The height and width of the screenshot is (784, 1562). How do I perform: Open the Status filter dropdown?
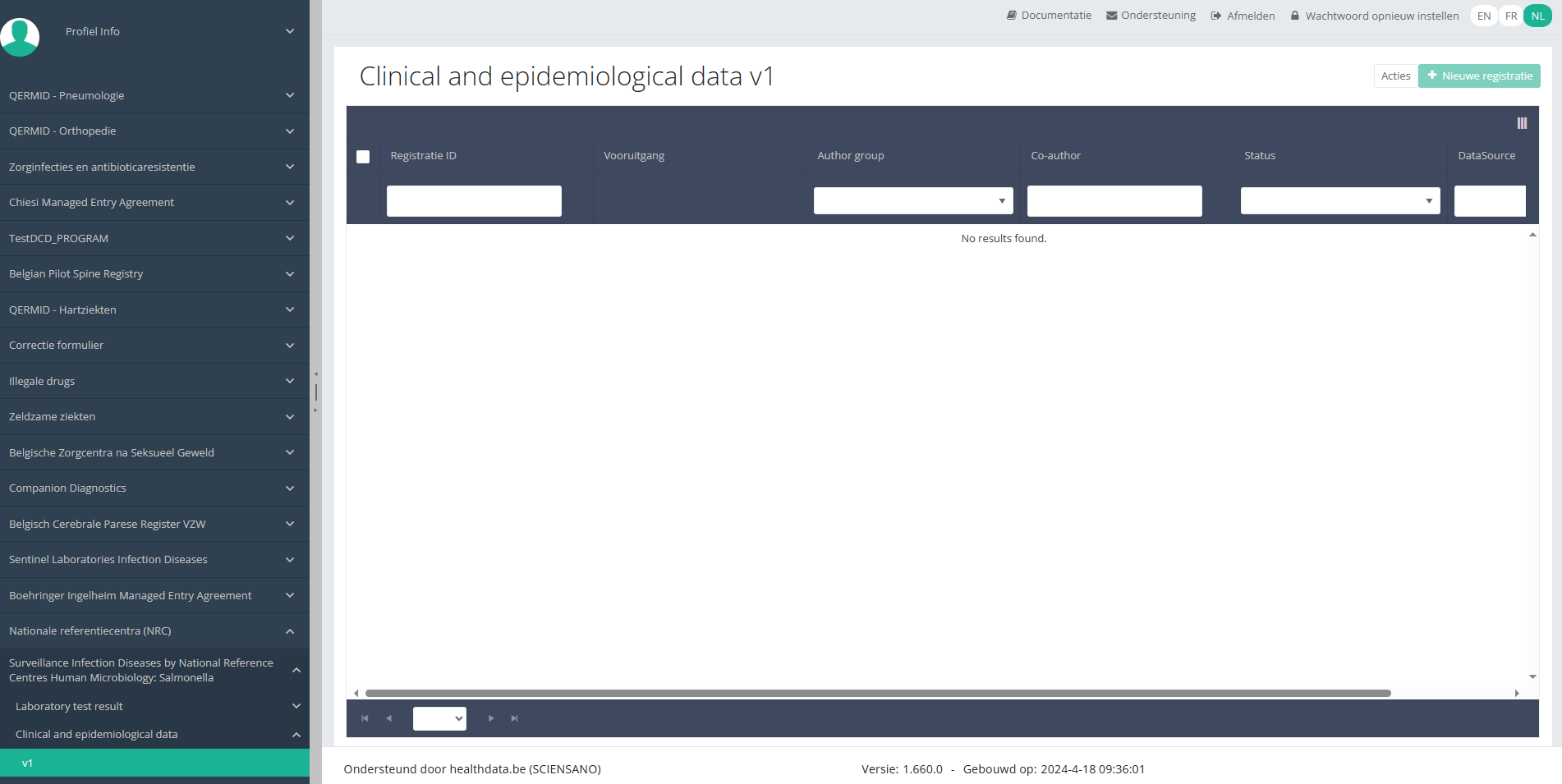click(x=1339, y=201)
